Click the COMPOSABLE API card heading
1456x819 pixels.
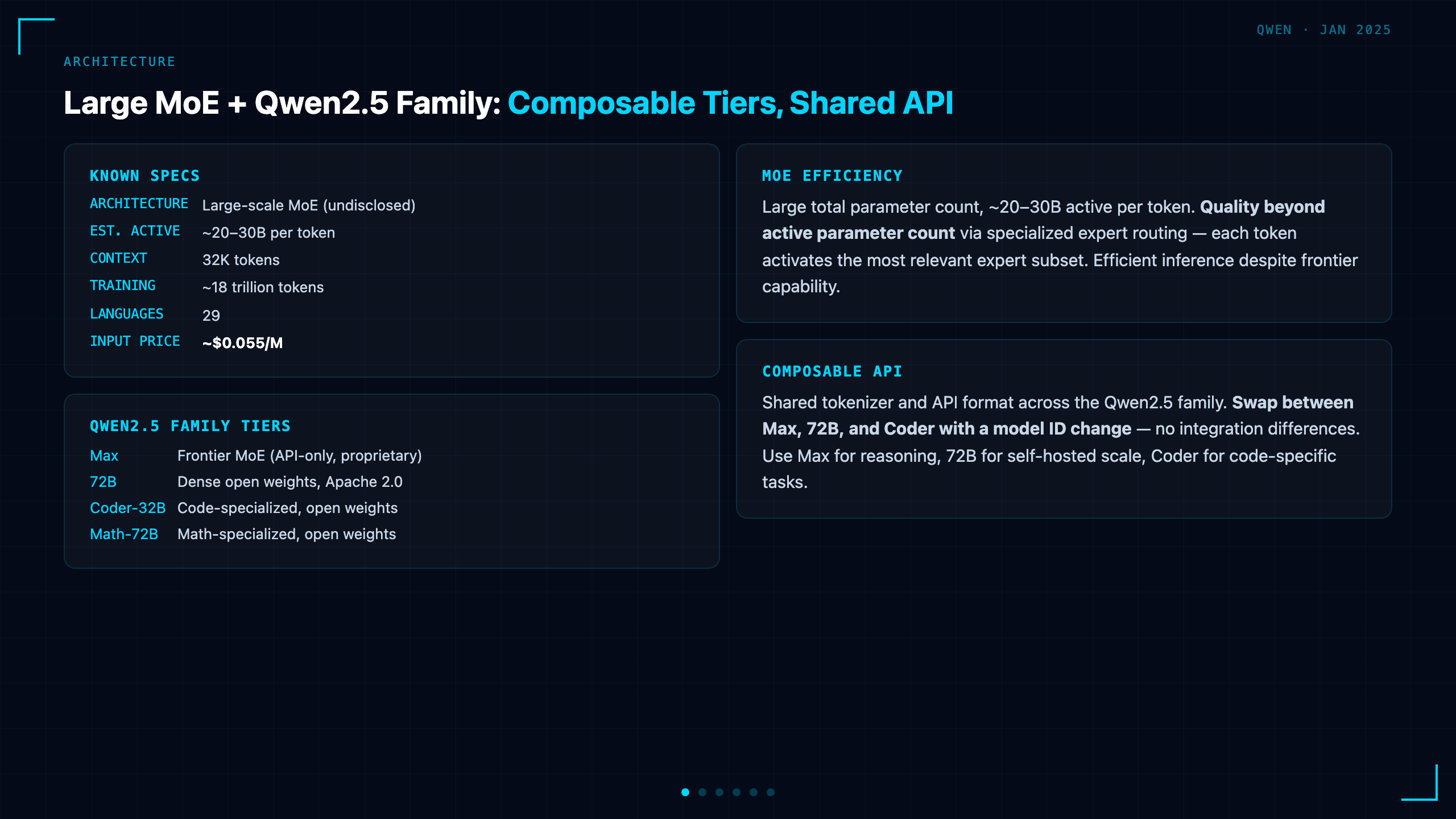(x=832, y=371)
